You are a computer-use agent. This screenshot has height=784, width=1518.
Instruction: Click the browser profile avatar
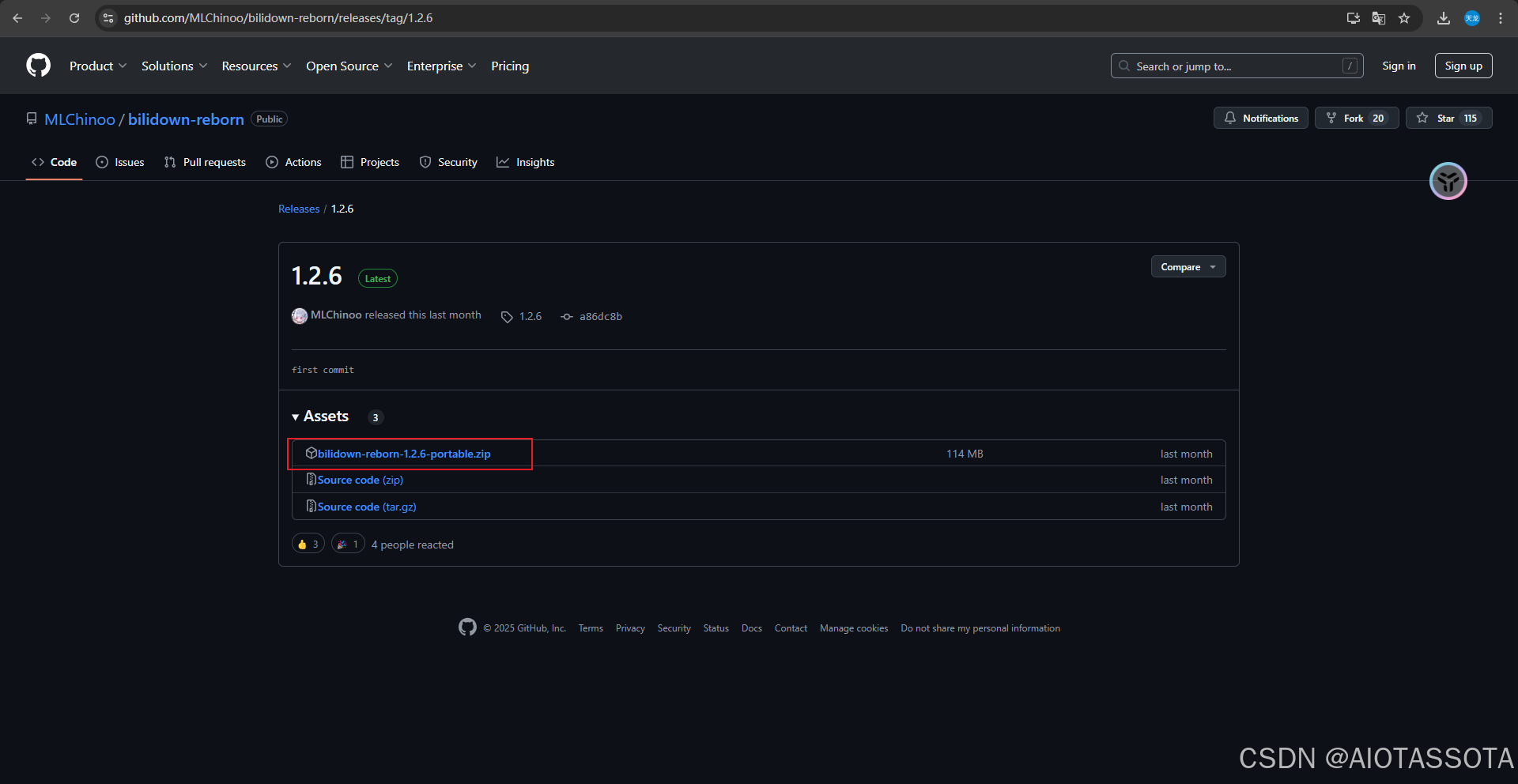[1472, 18]
